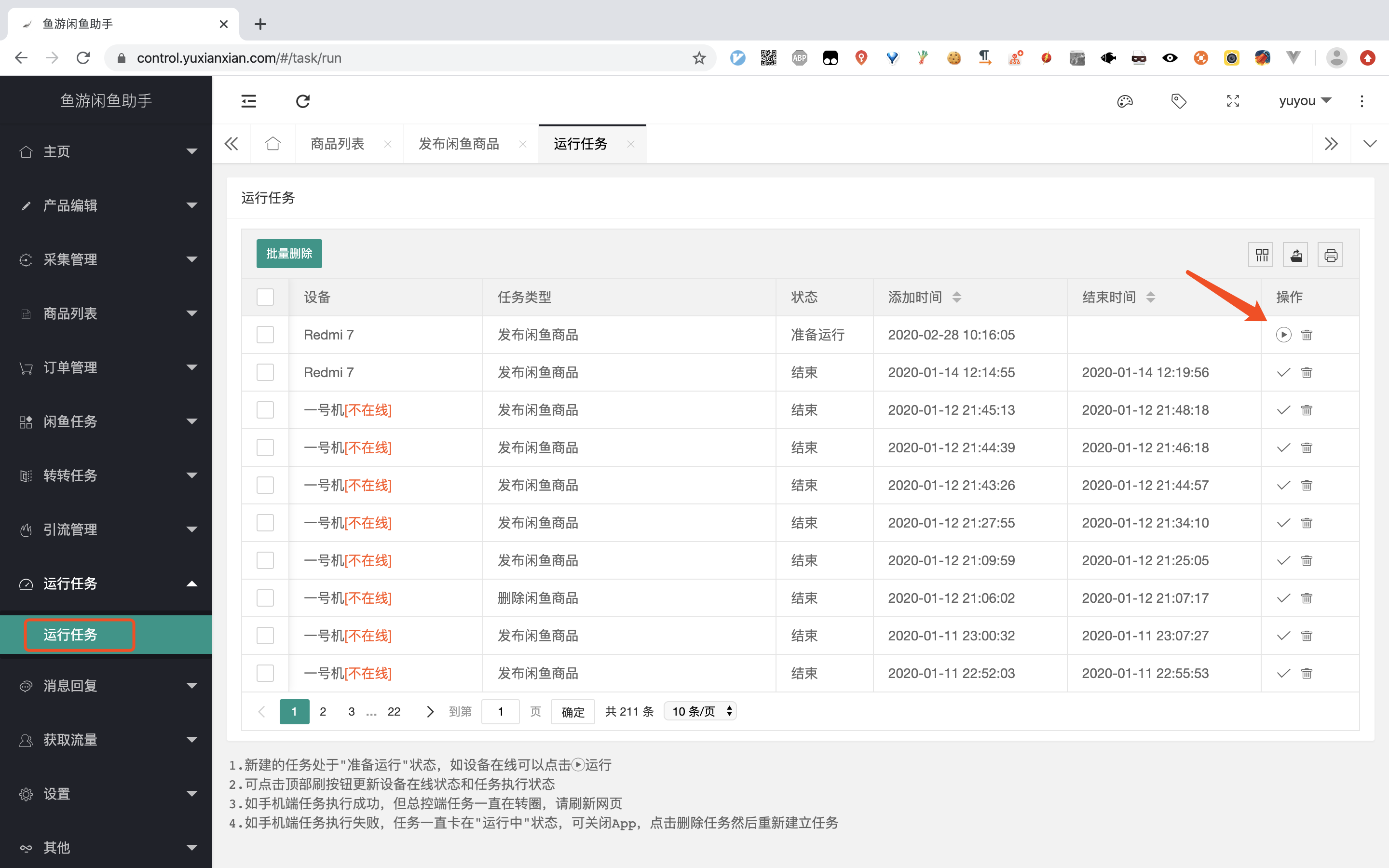Screen dimensions: 1389x868
Task: Open the theme palette icon
Action: pos(1125,101)
